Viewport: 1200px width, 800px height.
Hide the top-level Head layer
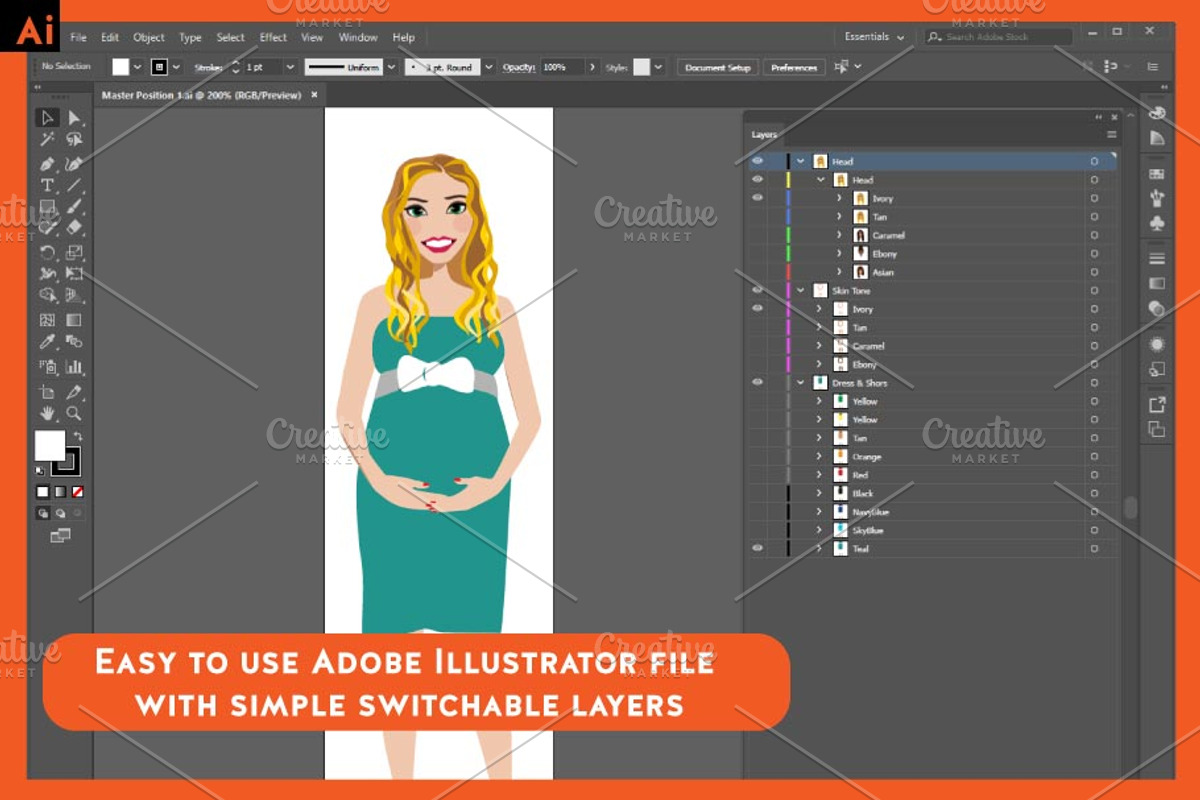point(757,161)
